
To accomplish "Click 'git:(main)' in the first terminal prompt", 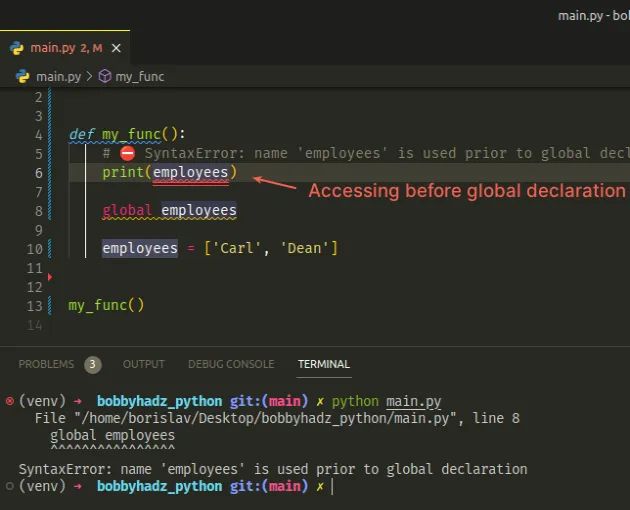I will 269,401.
